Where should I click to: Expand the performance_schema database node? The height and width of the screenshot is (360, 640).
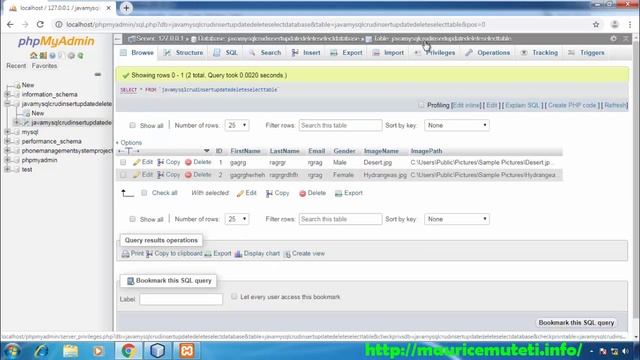(7, 141)
